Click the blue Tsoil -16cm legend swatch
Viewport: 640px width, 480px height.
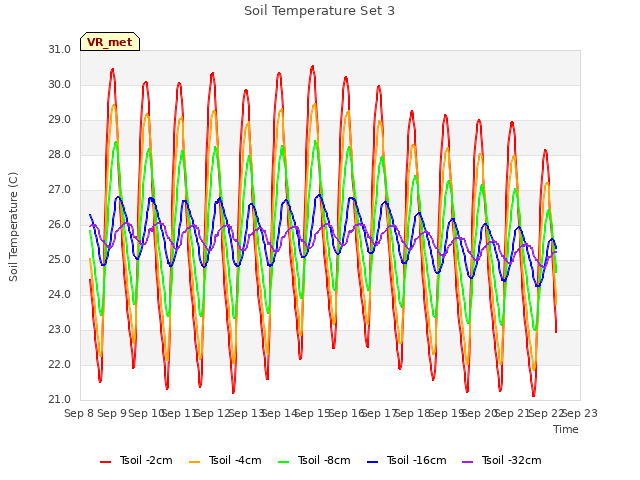tap(373, 462)
